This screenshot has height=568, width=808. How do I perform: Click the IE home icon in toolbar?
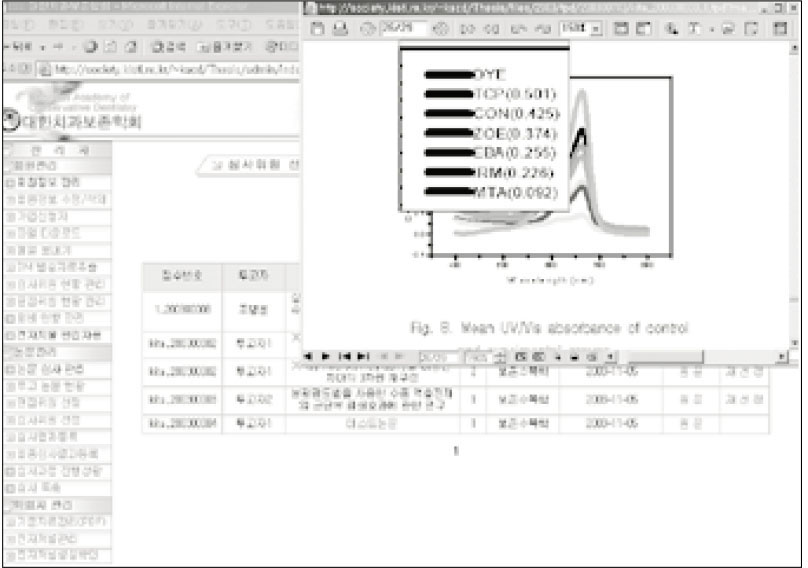127,46
